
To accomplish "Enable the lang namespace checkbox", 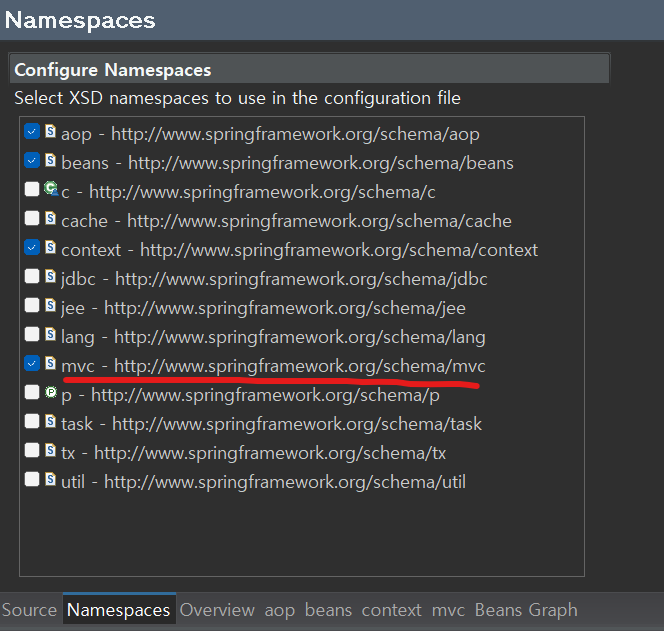I will [32, 335].
